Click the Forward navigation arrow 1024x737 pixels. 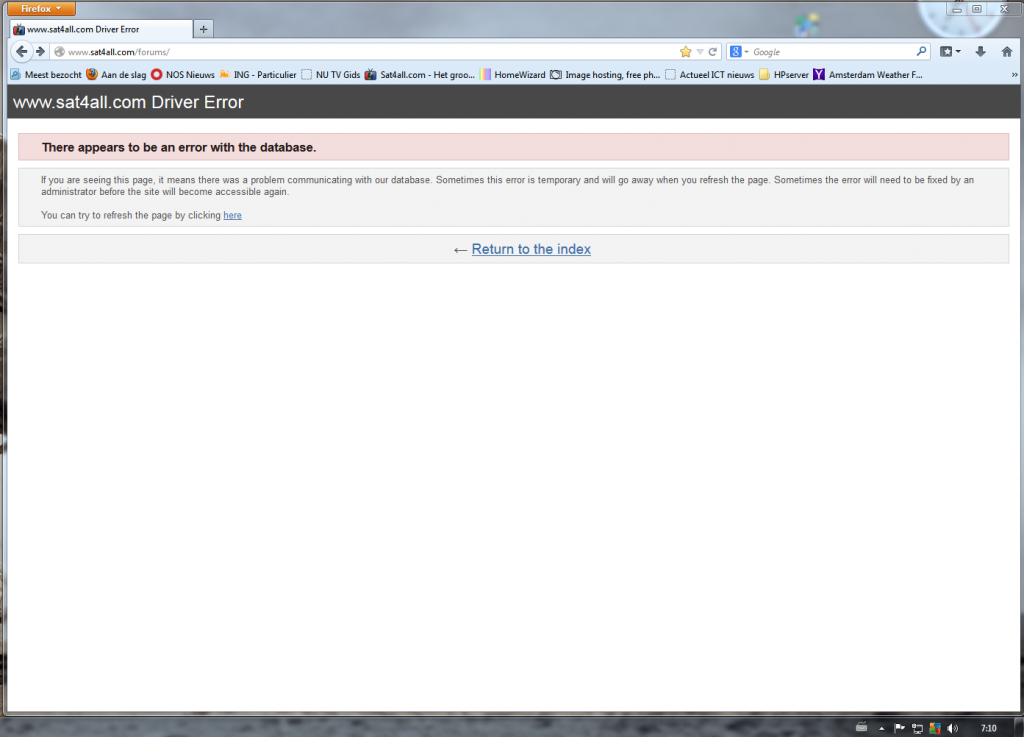41,52
